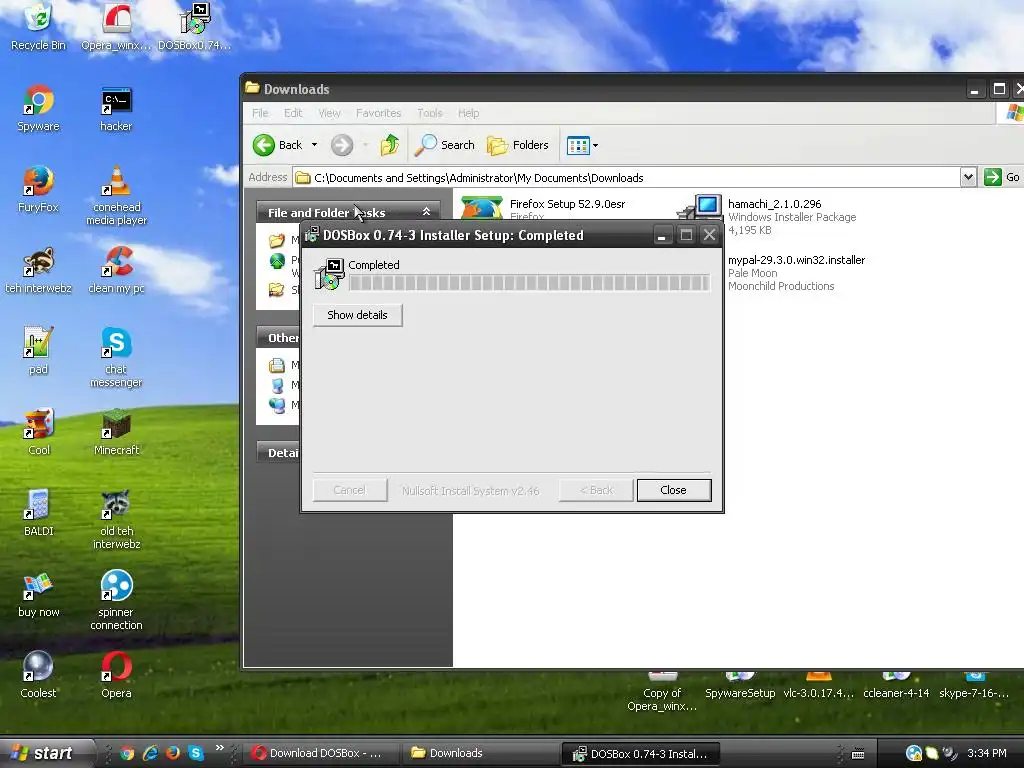Click the Back arrow in Downloads toolbar
The height and width of the screenshot is (768, 1024).
[278, 145]
